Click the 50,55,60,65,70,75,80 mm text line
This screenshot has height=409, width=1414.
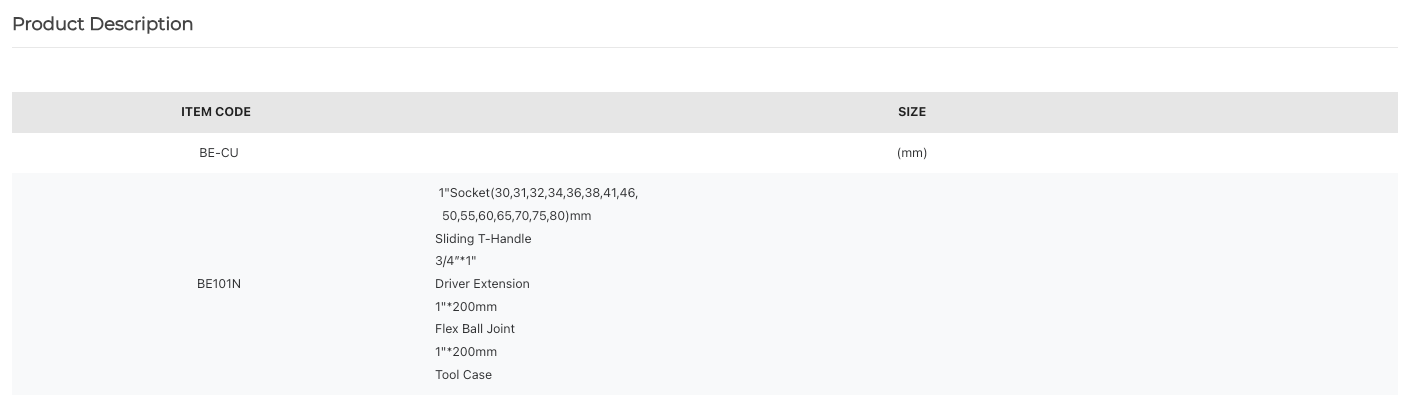coord(517,216)
